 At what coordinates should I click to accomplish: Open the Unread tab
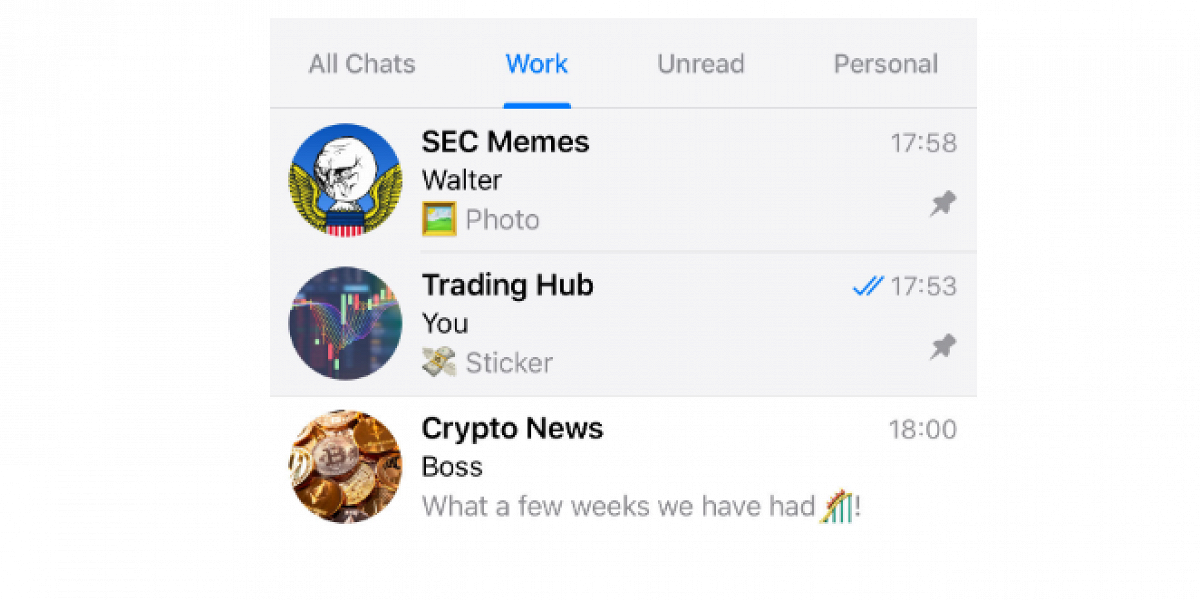point(701,64)
